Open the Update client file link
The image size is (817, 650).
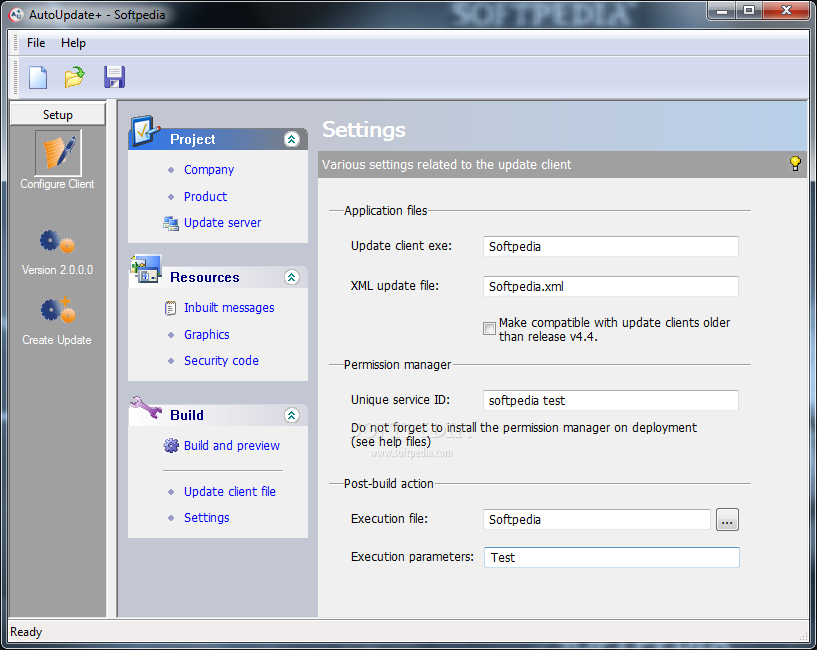pyautogui.click(x=230, y=492)
